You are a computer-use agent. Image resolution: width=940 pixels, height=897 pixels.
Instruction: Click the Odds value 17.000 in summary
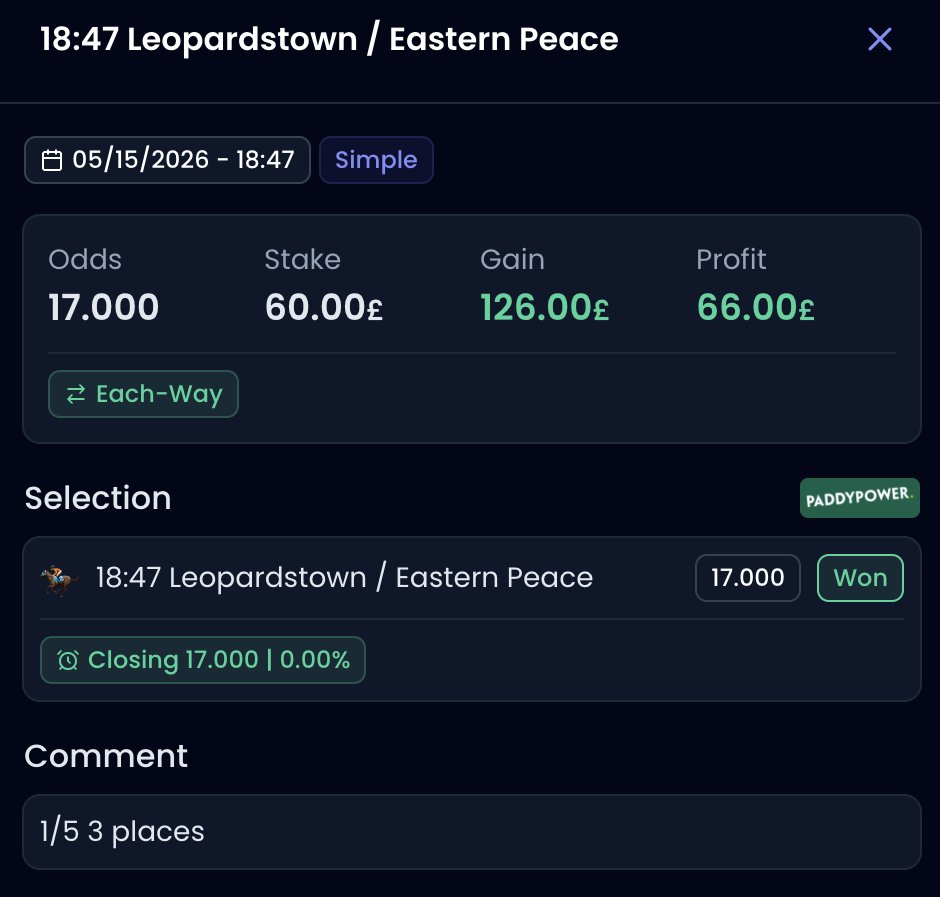[103, 308]
